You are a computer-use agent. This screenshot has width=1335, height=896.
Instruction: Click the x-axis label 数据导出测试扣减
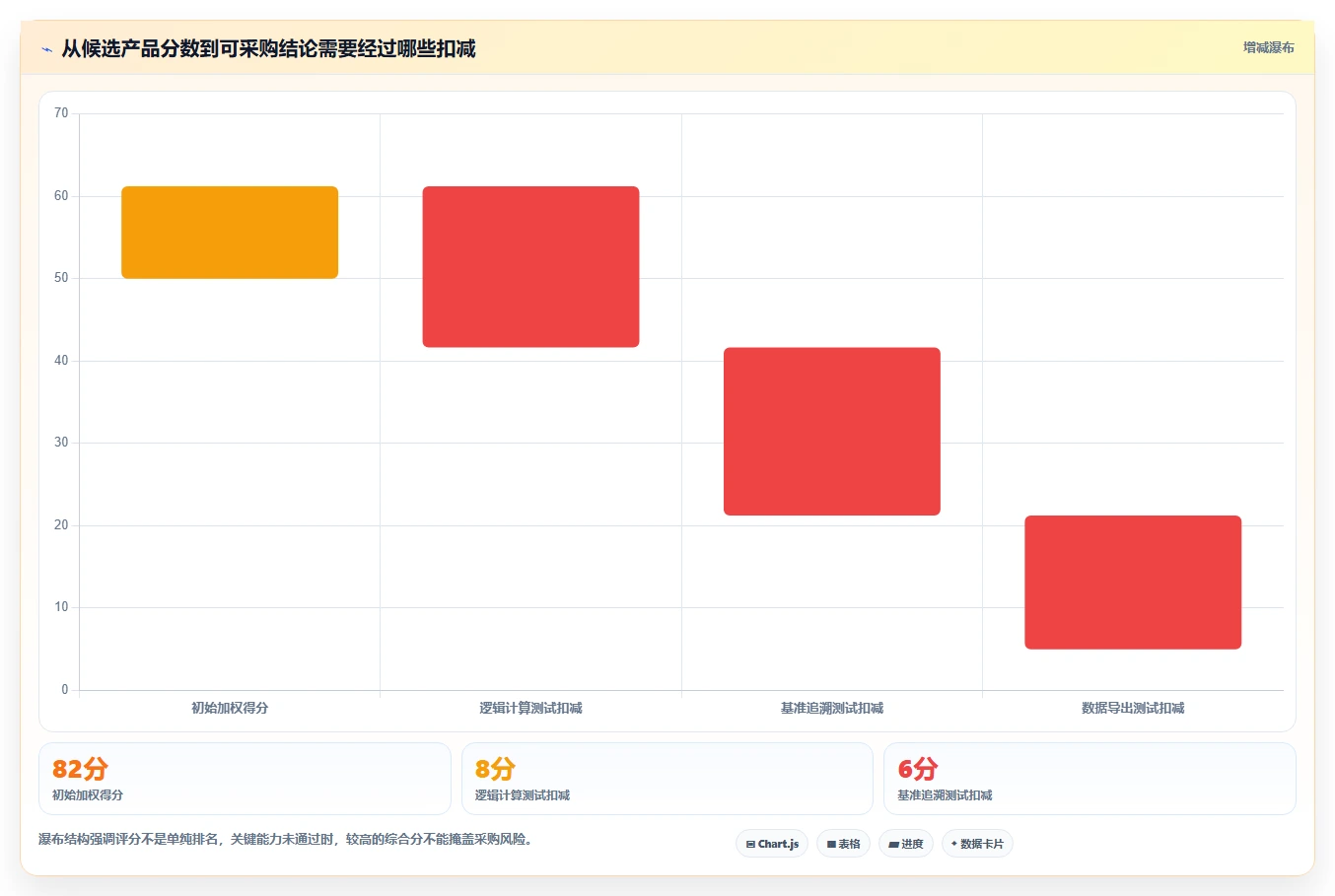point(1133,708)
